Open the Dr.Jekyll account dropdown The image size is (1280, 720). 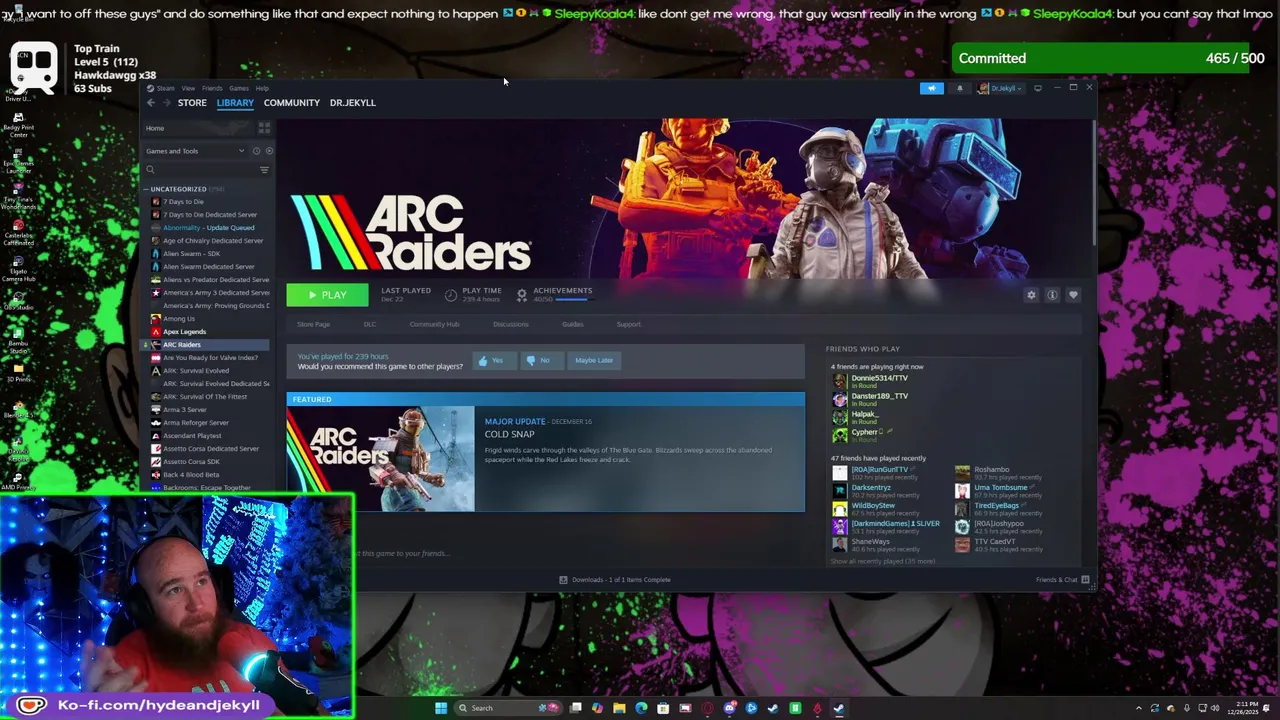(1000, 88)
